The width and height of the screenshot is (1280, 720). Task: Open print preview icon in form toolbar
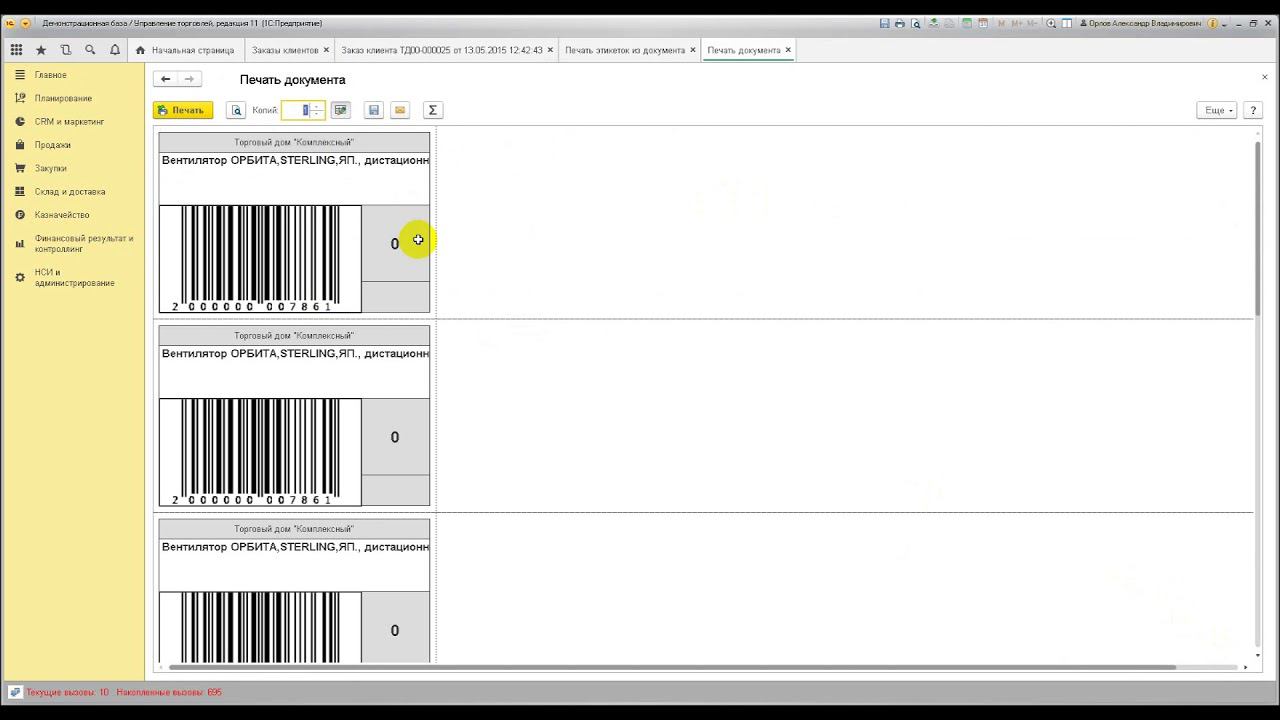pyautogui.click(x=236, y=110)
